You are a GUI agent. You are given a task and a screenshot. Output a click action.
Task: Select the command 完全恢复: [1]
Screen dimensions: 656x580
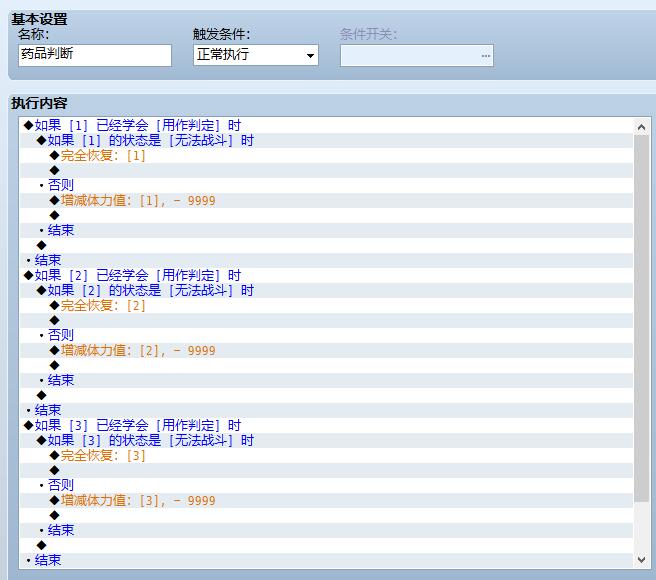pyautogui.click(x=326, y=155)
